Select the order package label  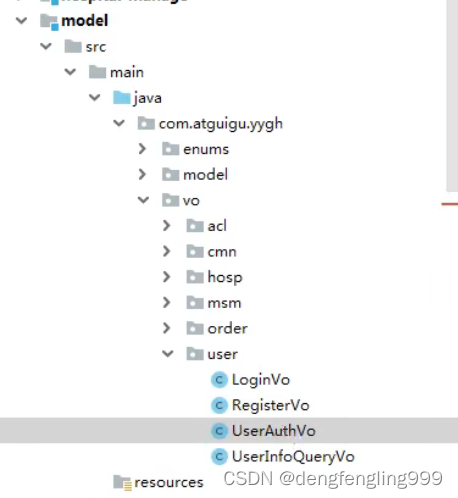(227, 329)
